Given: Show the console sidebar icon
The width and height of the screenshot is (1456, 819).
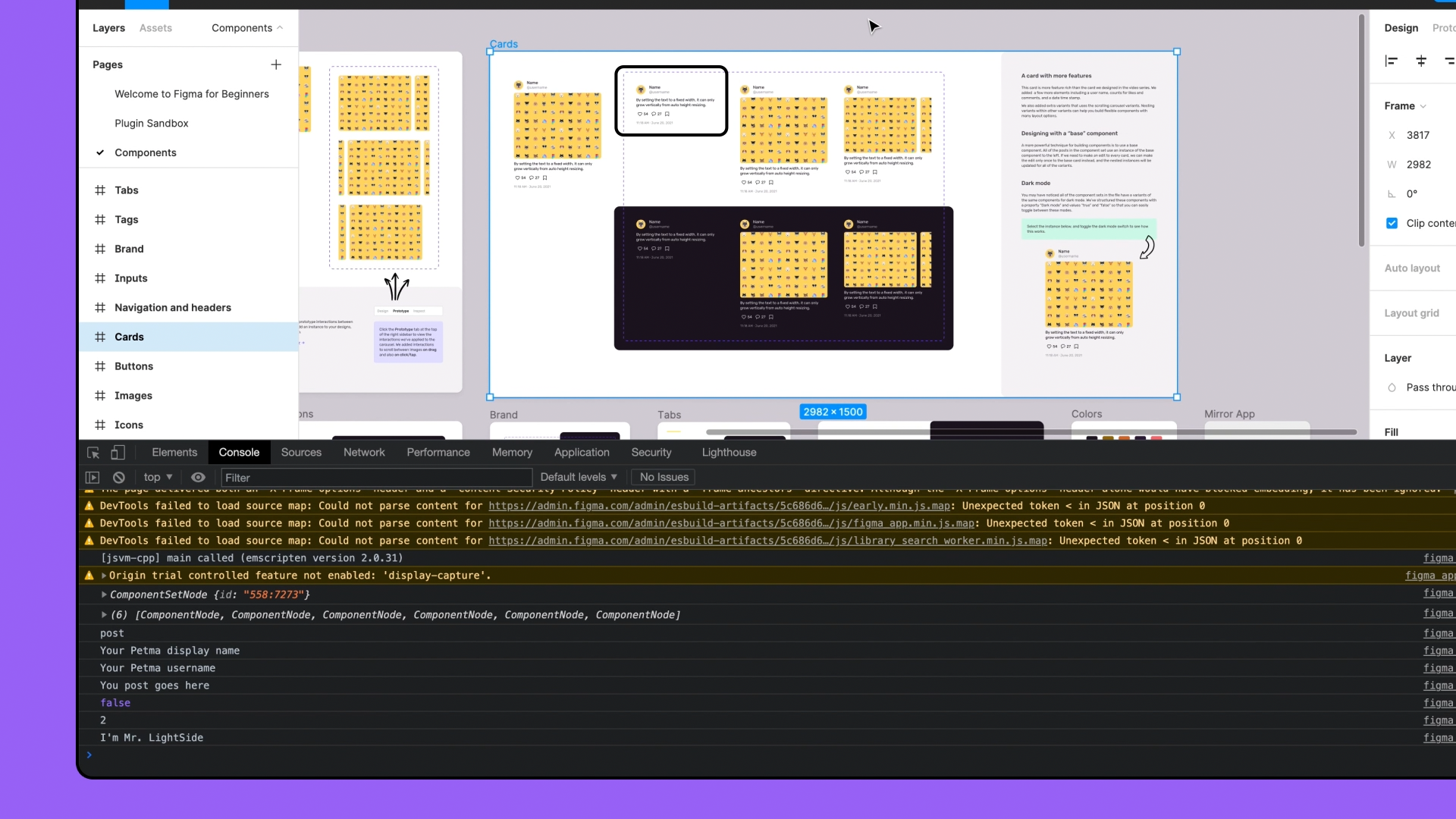Looking at the screenshot, I should tap(93, 478).
